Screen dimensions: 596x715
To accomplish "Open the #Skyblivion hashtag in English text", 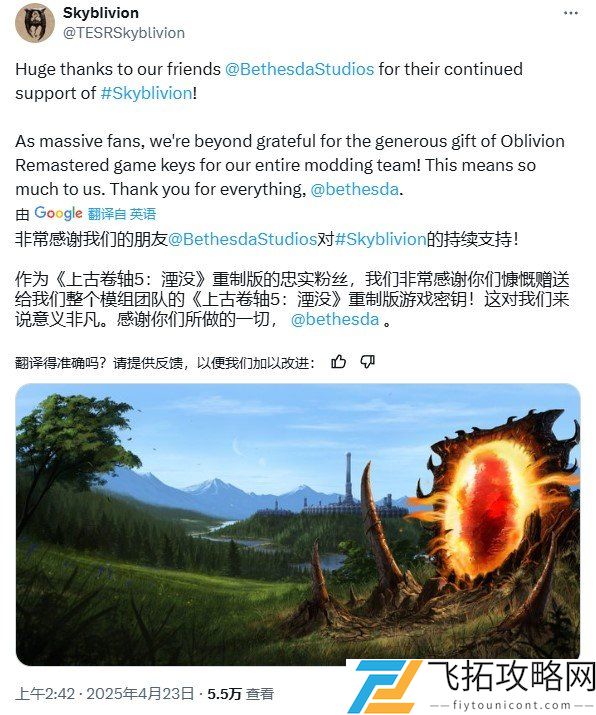I will (146, 93).
